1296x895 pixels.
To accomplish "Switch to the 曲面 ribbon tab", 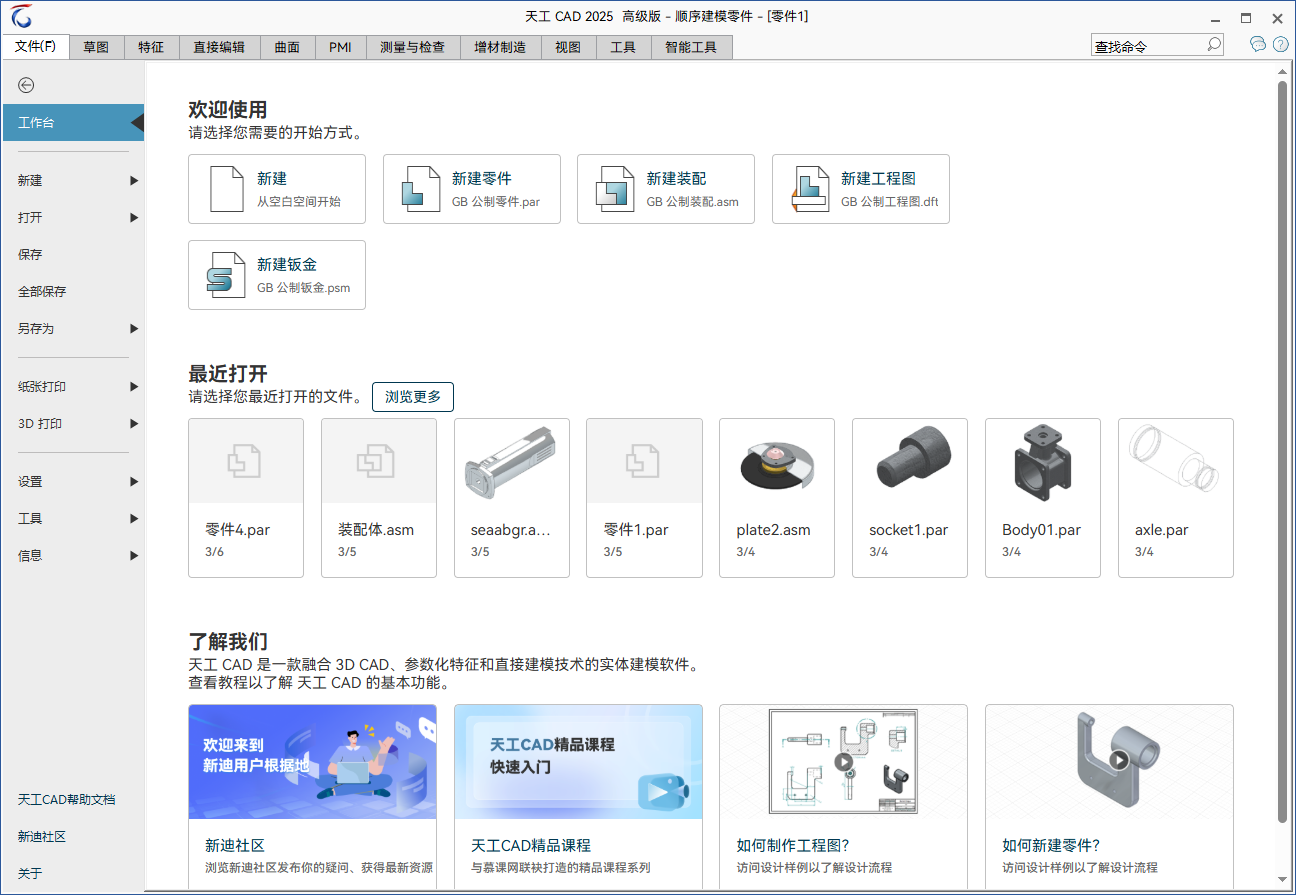I will 288,47.
